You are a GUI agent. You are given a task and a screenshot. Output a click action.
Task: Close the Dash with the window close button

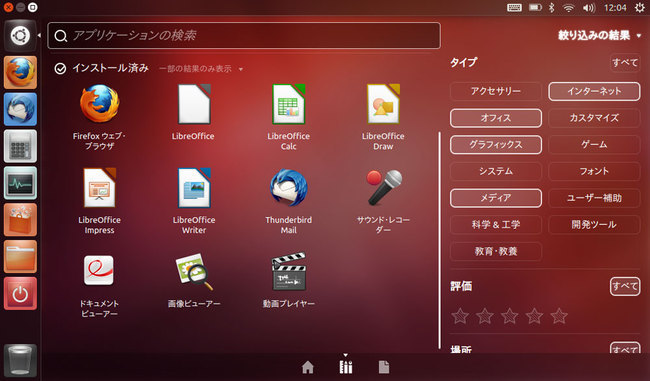point(8,7)
